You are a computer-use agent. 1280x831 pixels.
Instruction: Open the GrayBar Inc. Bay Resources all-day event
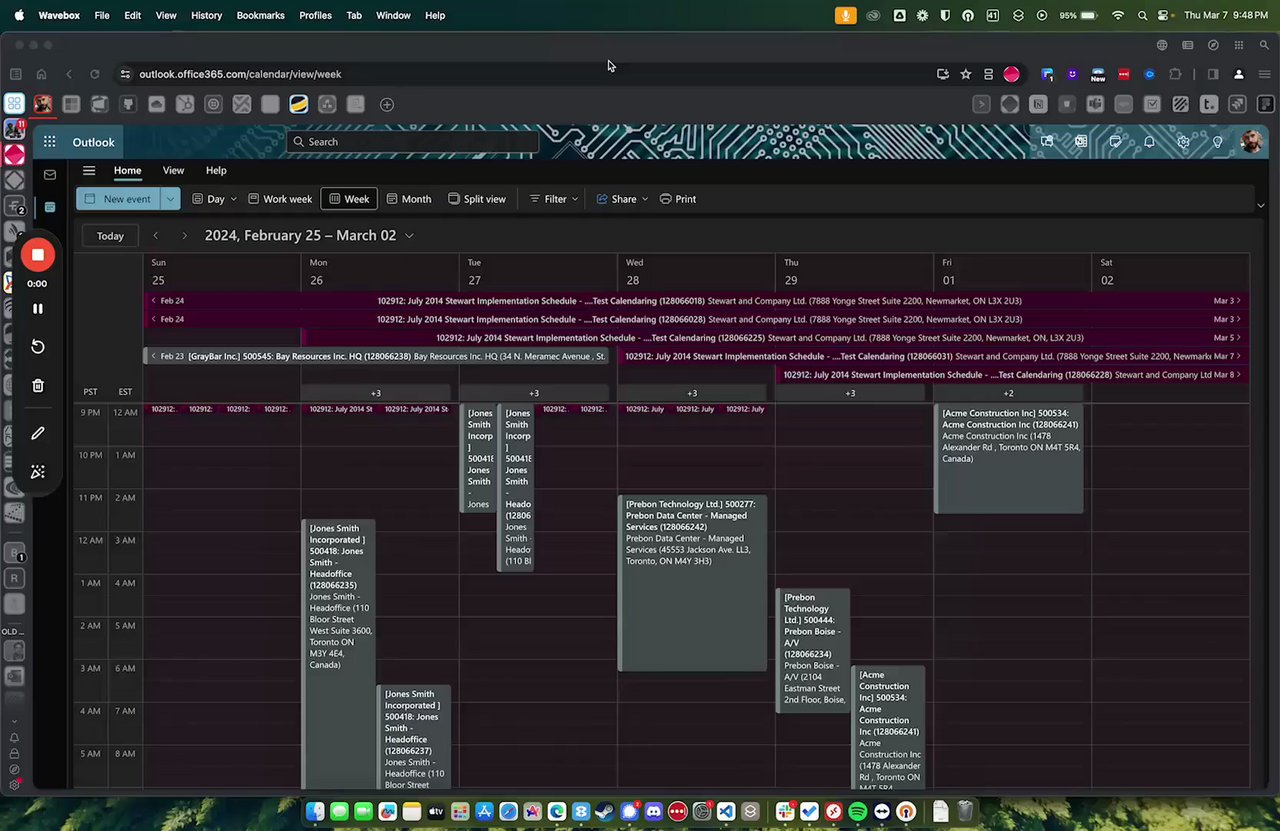coord(376,356)
